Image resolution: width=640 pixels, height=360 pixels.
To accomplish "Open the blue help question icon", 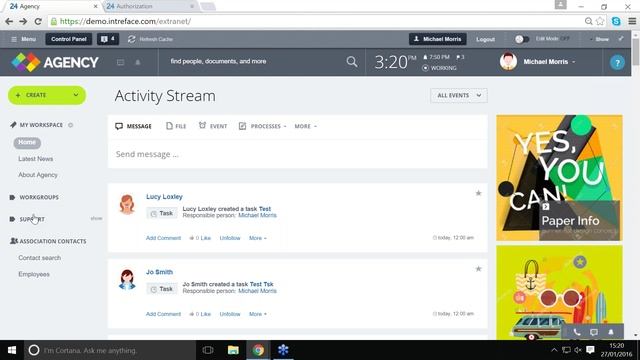I will coord(617,62).
